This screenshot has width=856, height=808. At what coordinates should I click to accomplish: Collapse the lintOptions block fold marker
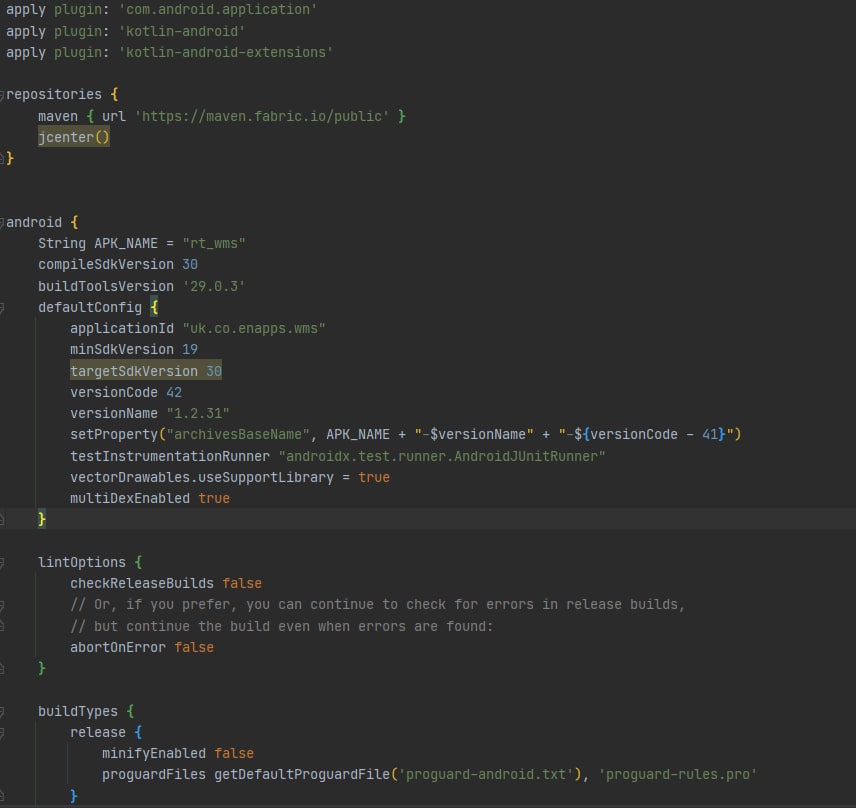pyautogui.click(x=2, y=563)
